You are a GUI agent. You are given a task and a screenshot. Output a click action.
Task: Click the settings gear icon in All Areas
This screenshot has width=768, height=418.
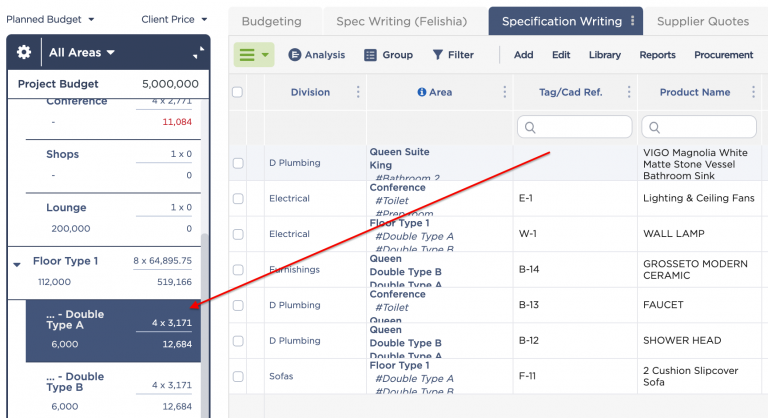pyautogui.click(x=24, y=52)
